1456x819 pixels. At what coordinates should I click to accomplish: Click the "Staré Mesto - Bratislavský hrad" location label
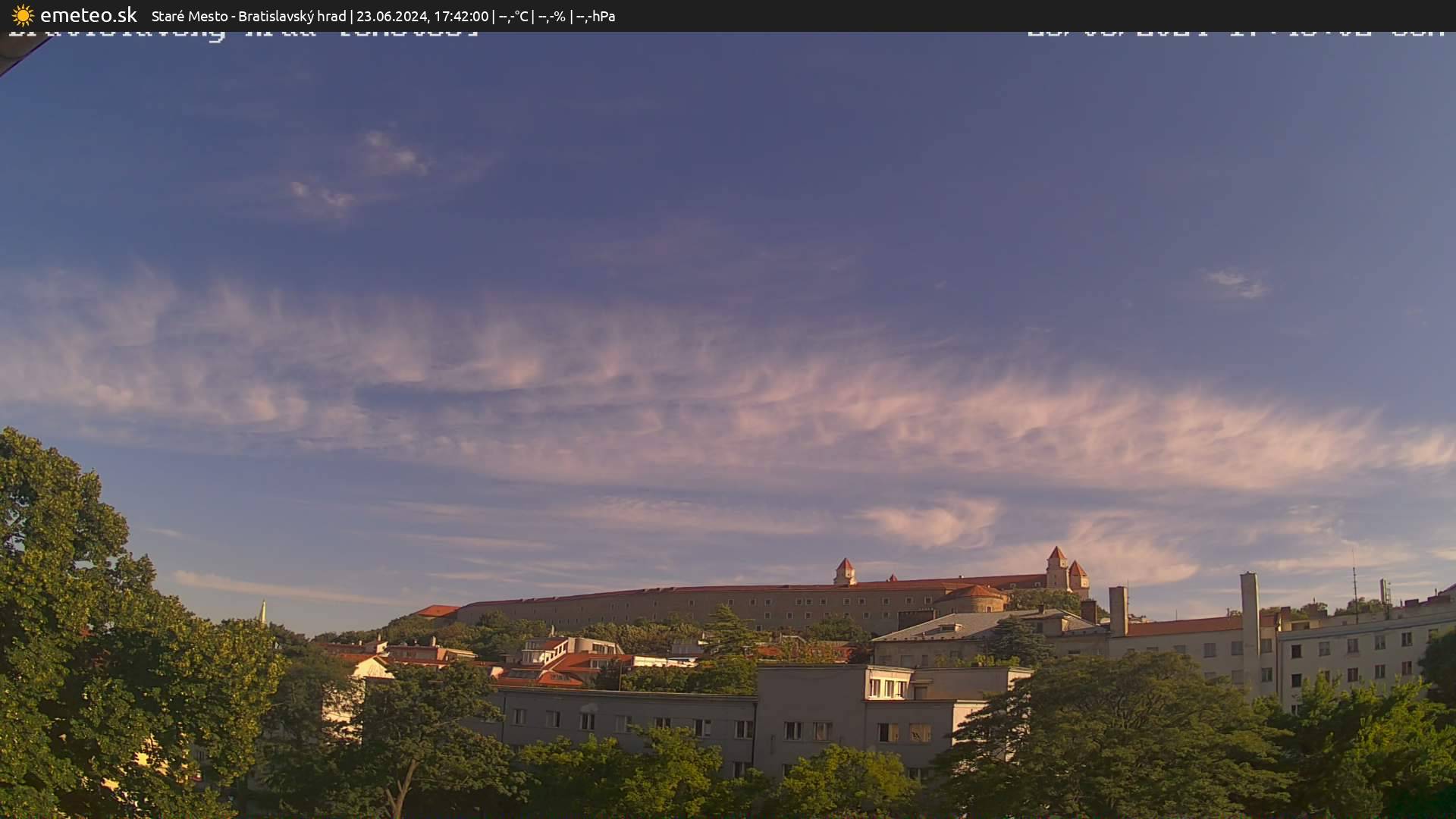[x=248, y=16]
